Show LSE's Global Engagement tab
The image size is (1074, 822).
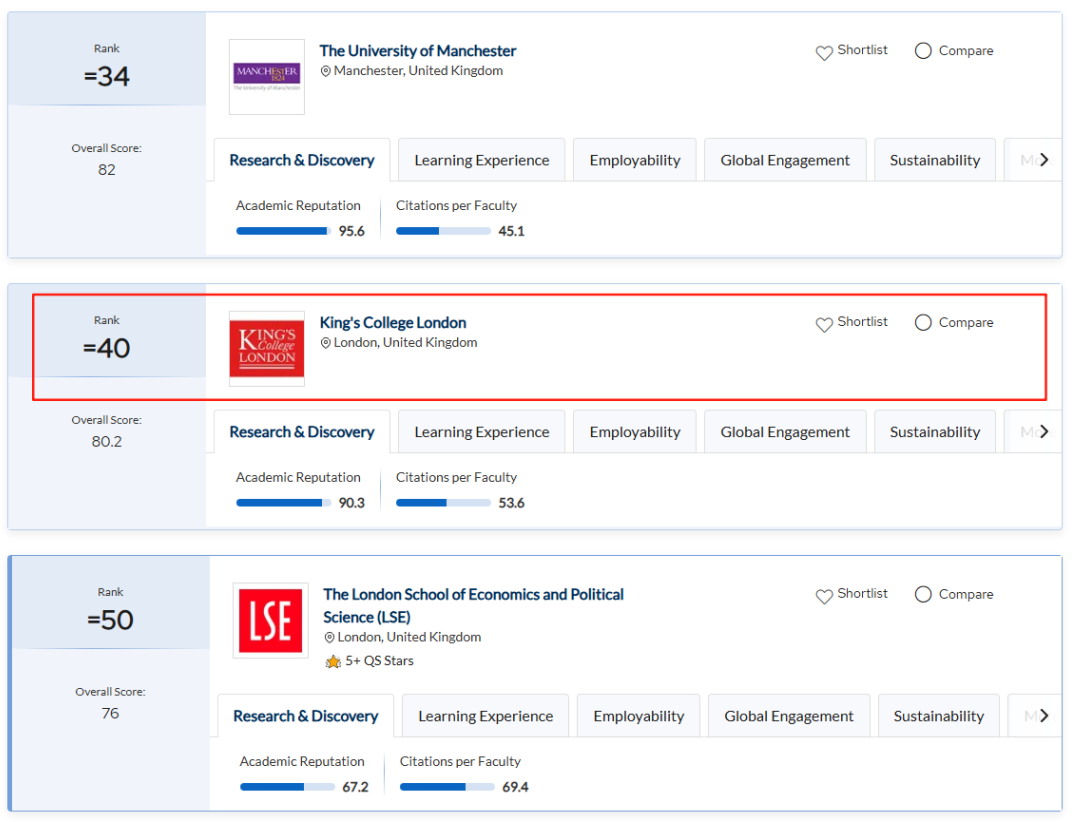pos(789,717)
